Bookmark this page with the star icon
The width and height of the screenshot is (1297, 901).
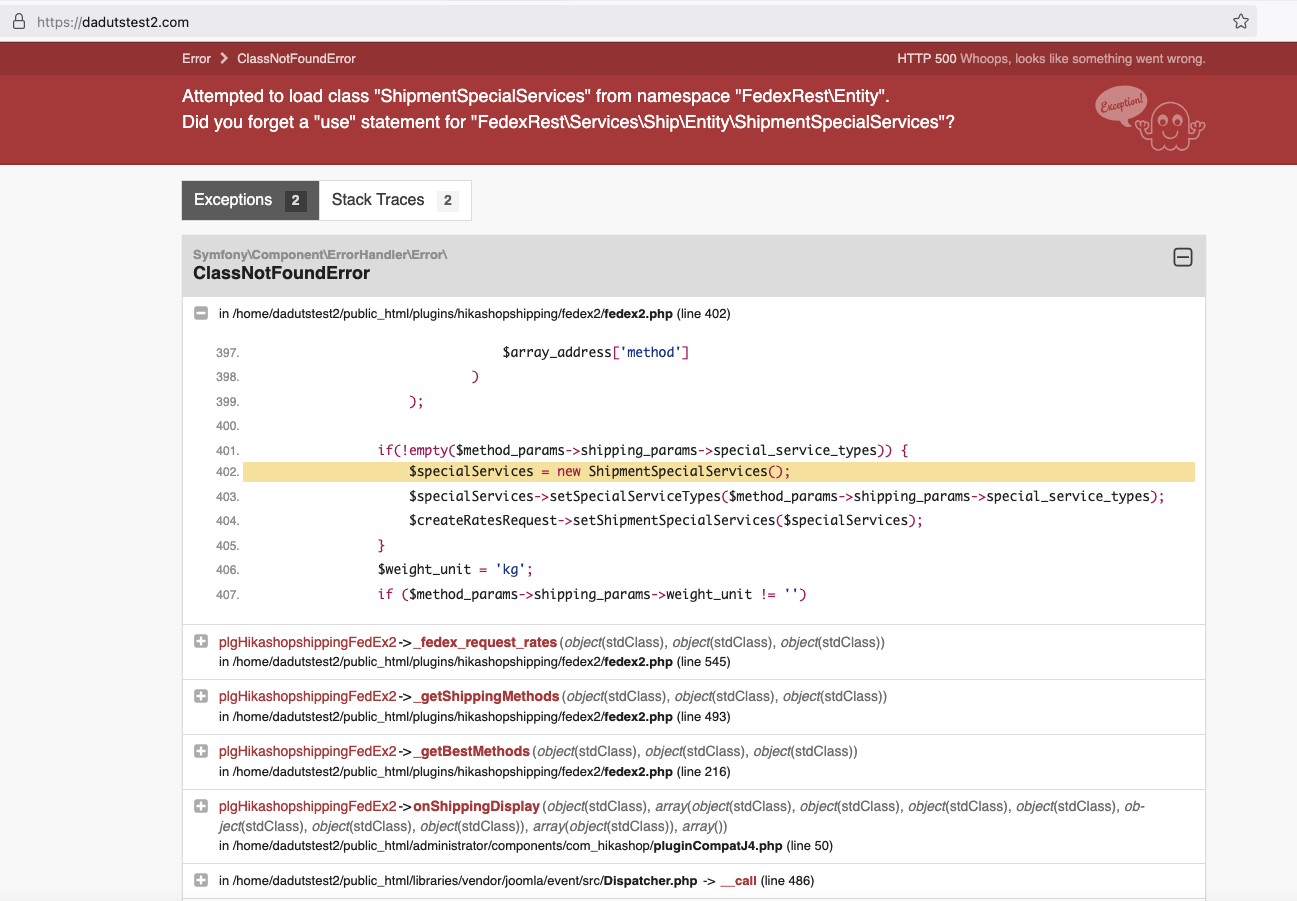(x=1241, y=21)
